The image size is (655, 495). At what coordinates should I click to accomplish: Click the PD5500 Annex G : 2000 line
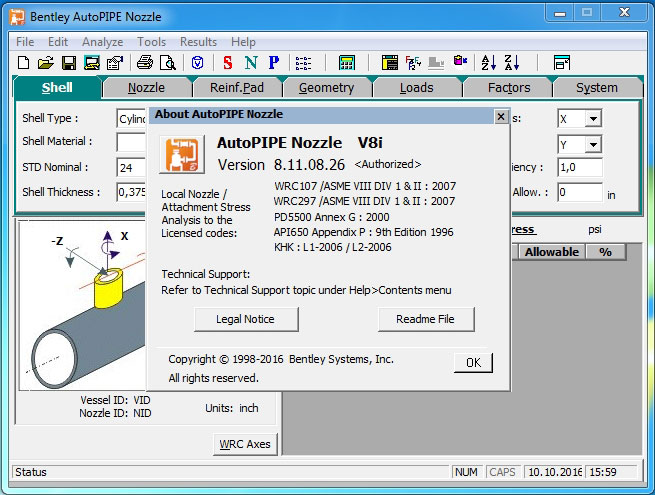click(x=331, y=217)
